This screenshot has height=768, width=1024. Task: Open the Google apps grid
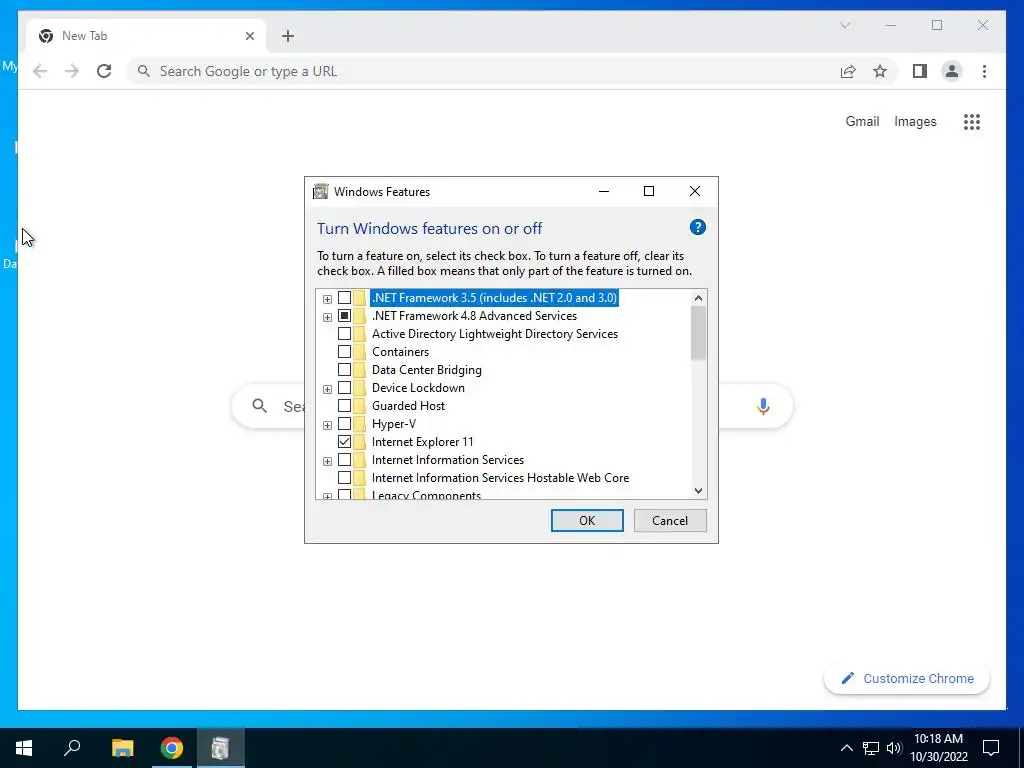pos(972,121)
